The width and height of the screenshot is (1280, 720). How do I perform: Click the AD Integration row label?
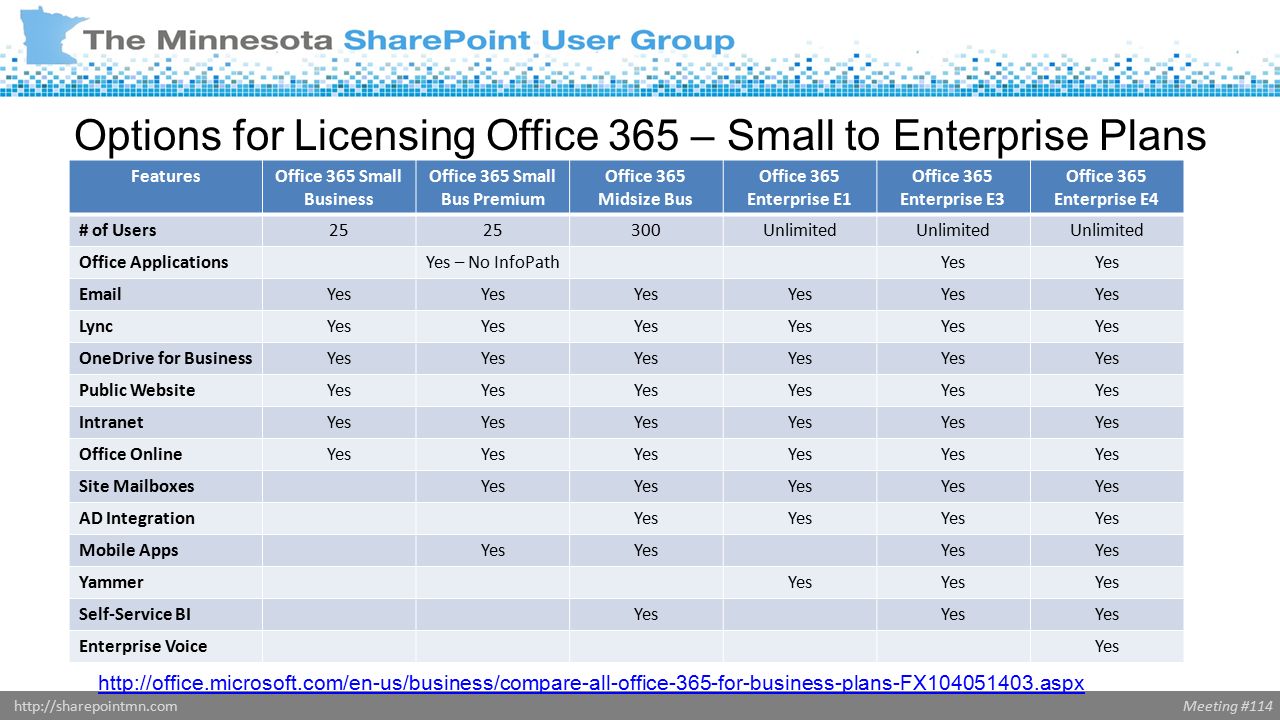pyautogui.click(x=137, y=518)
